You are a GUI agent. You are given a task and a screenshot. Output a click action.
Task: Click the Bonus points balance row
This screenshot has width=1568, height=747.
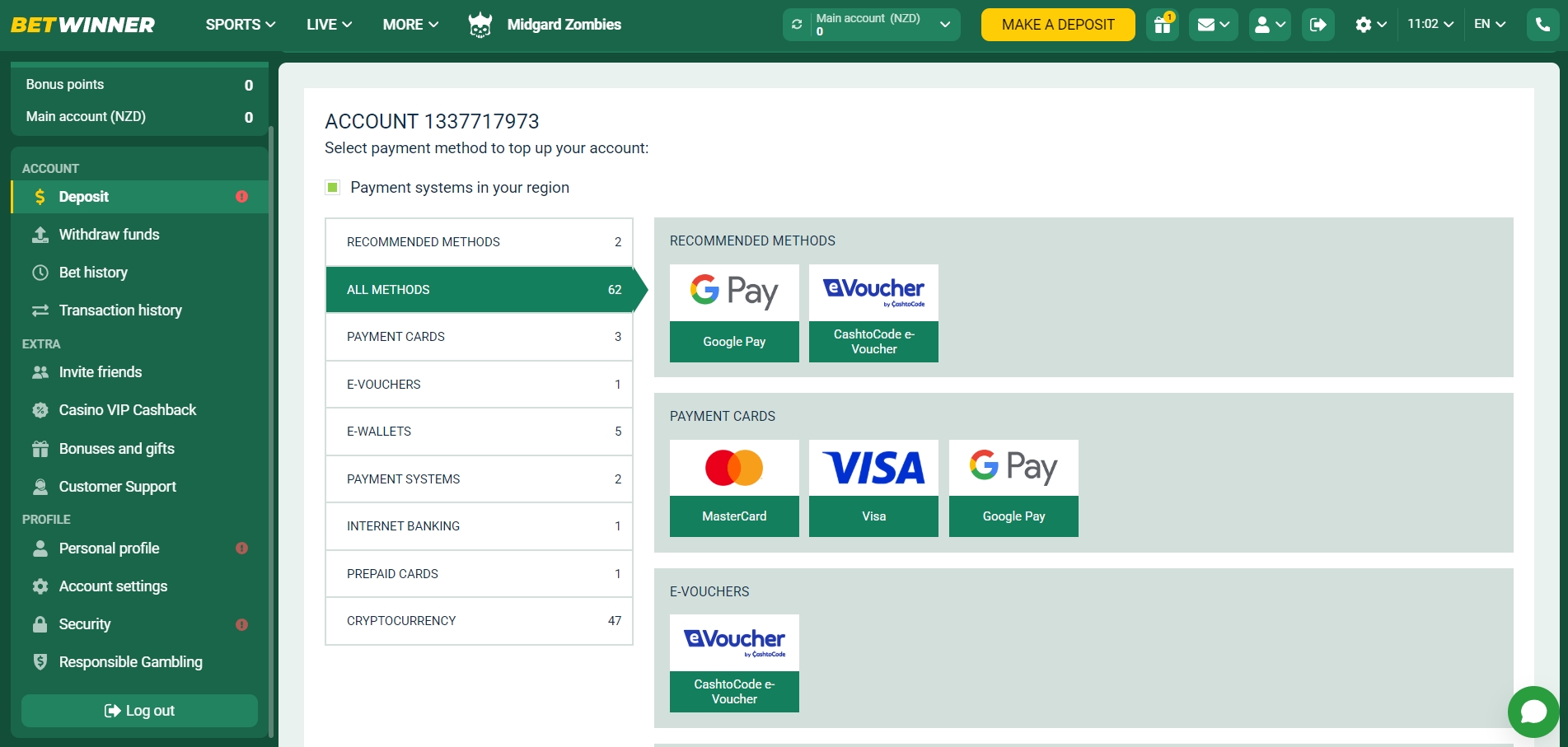click(x=139, y=85)
